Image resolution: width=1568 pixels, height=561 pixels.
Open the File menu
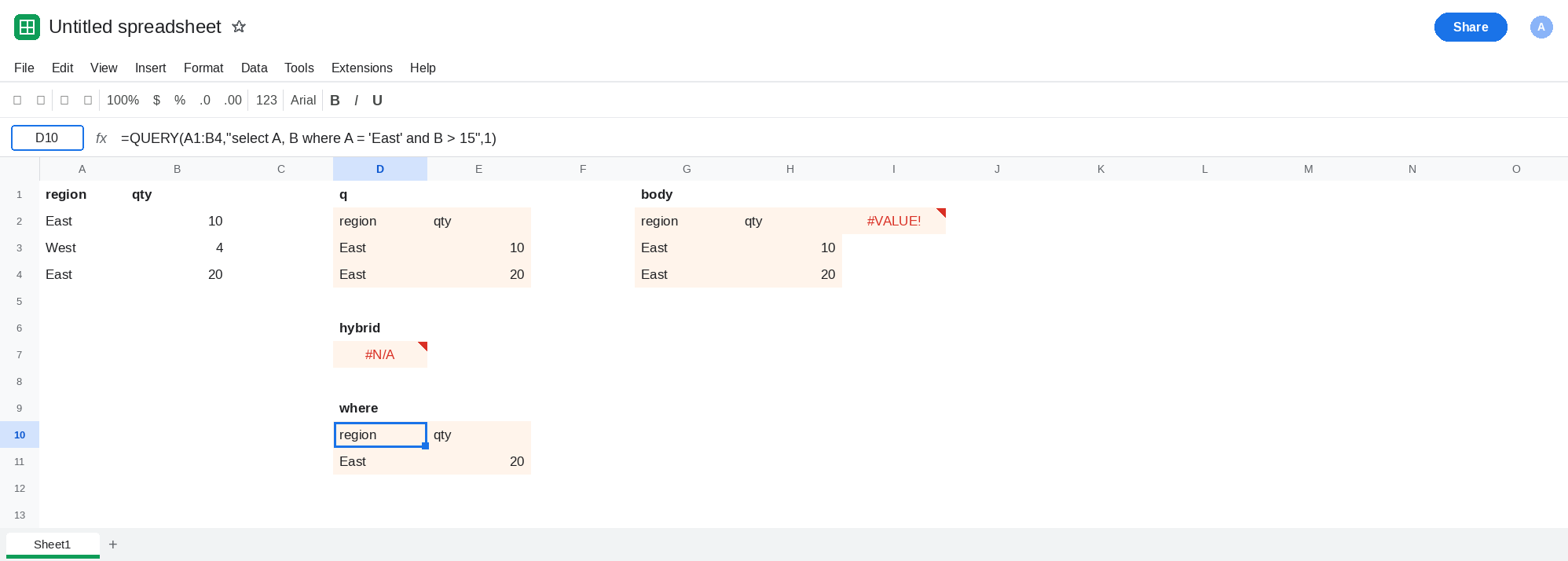[24, 68]
